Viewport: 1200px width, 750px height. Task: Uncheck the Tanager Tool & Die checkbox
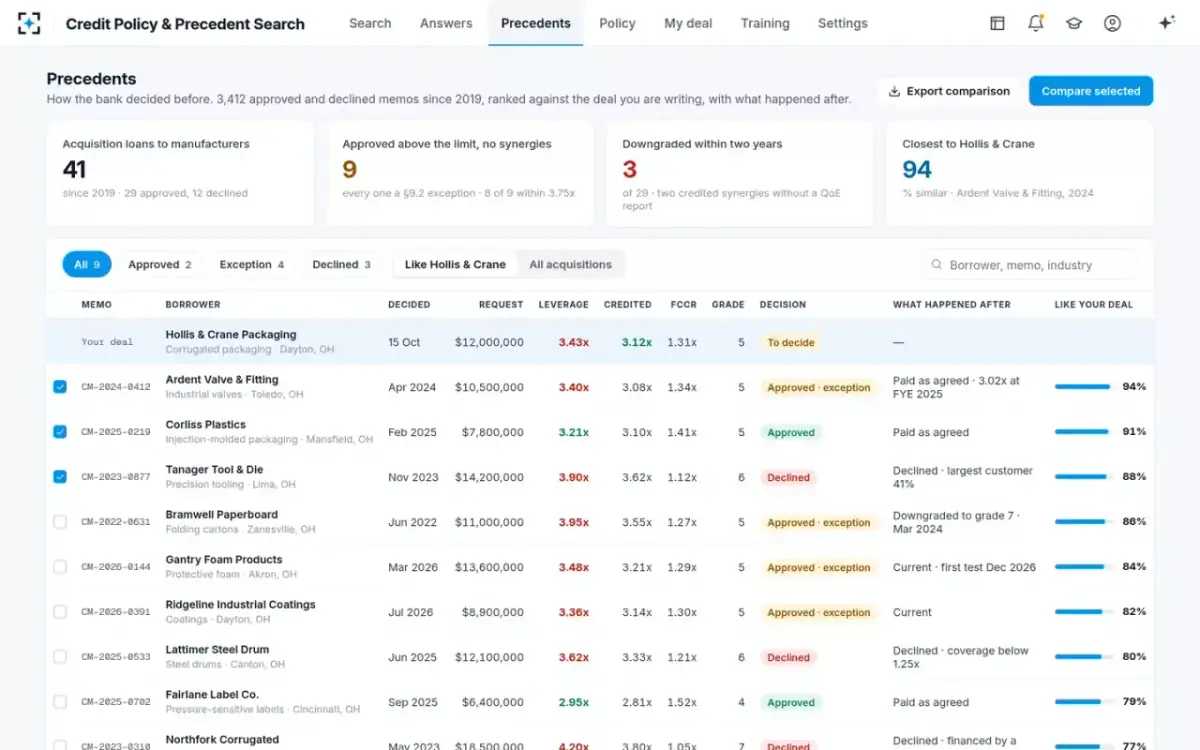[60, 477]
